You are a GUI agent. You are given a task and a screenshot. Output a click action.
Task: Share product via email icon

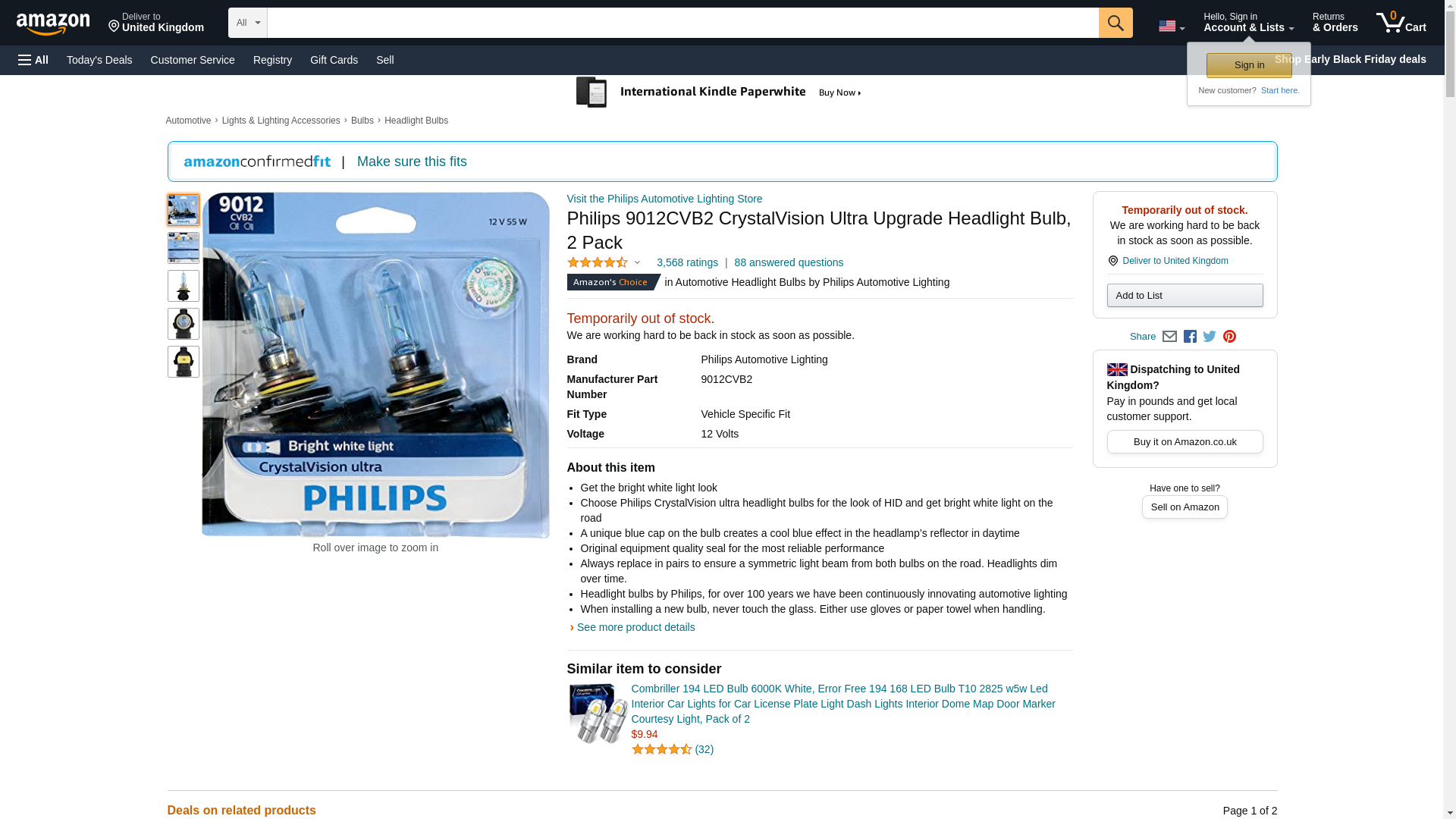tap(1169, 337)
